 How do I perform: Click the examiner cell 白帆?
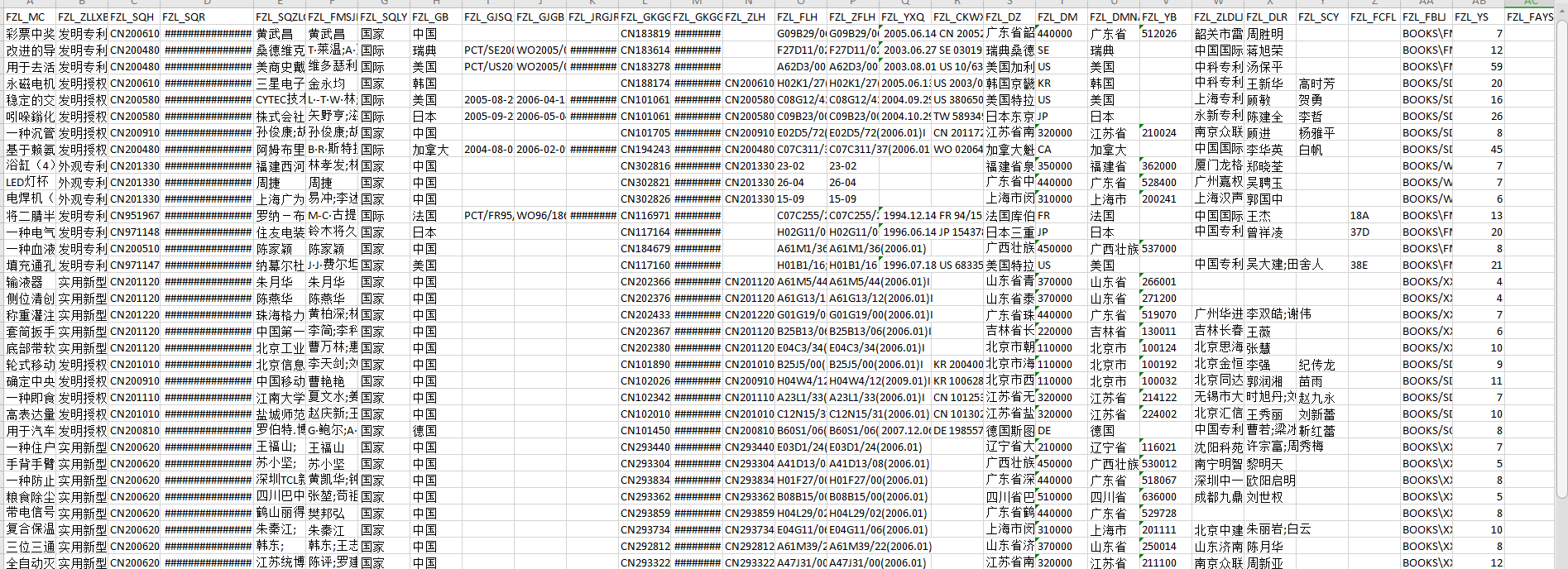(1322, 149)
